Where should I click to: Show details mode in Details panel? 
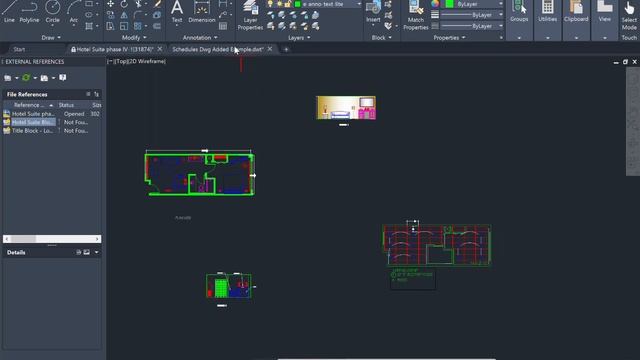coord(79,252)
